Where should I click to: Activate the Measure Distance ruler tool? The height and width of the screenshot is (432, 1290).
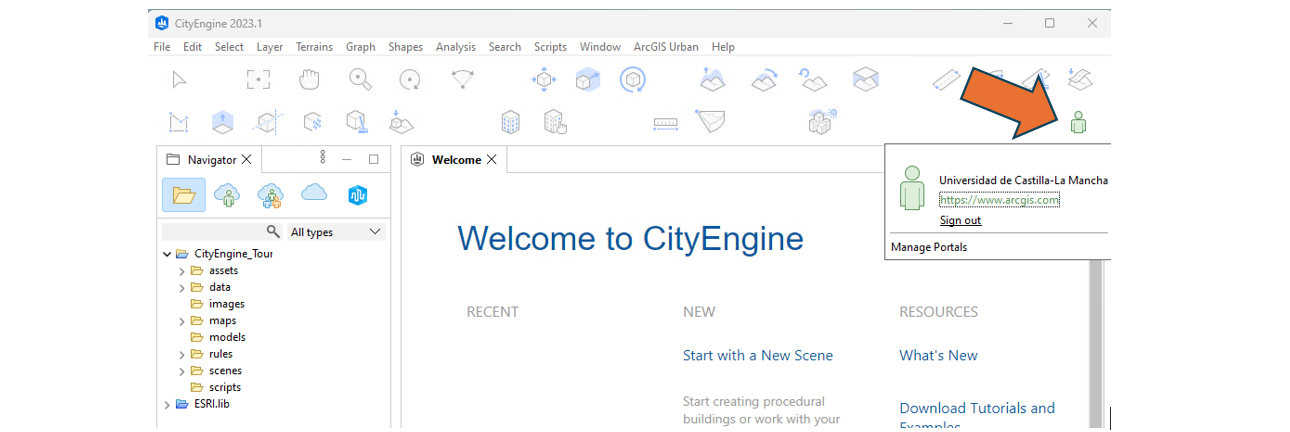(x=666, y=123)
